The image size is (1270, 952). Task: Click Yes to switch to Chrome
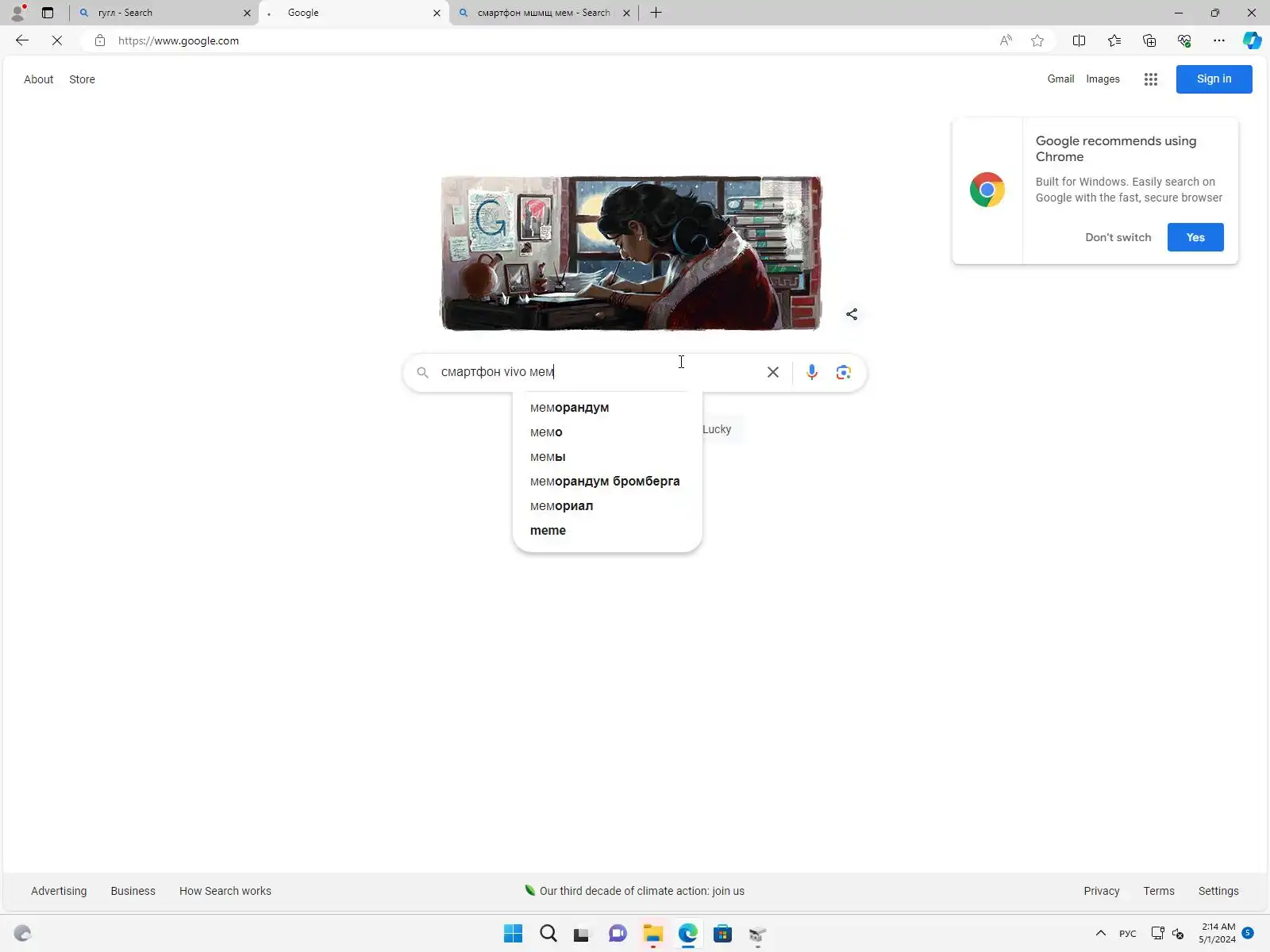(1195, 237)
